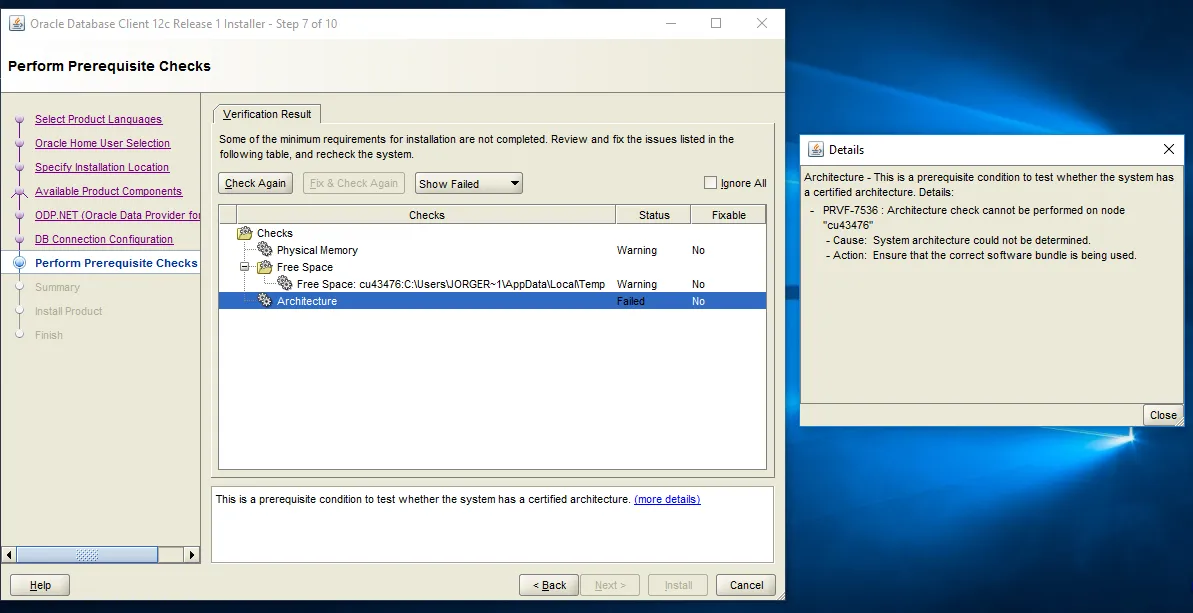Select the Free Space cu43476 Temp row
The width and height of the screenshot is (1193, 613).
point(492,284)
